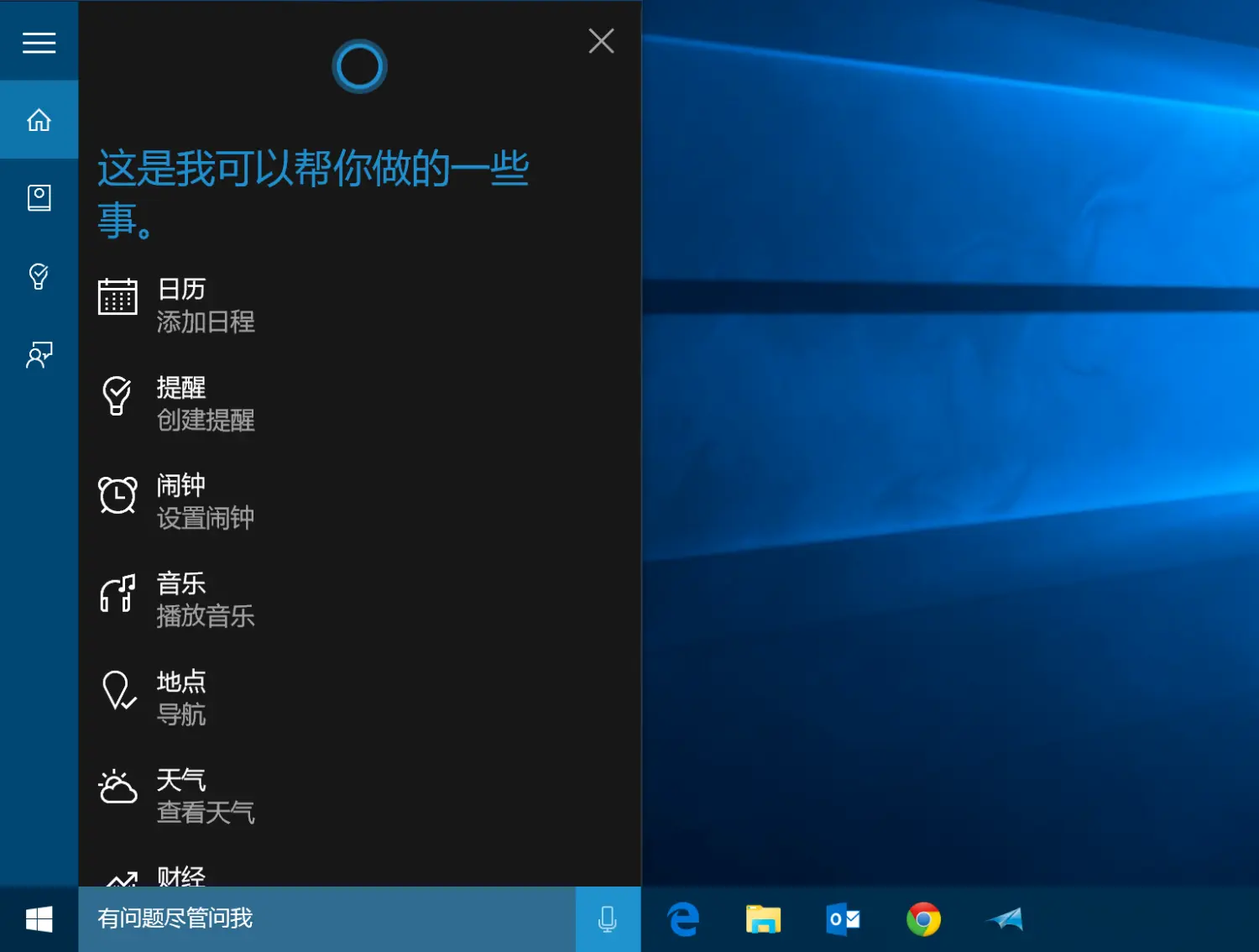This screenshot has height=952, width=1259.
Task: Launch Google Chrome from the taskbar
Action: point(923,919)
